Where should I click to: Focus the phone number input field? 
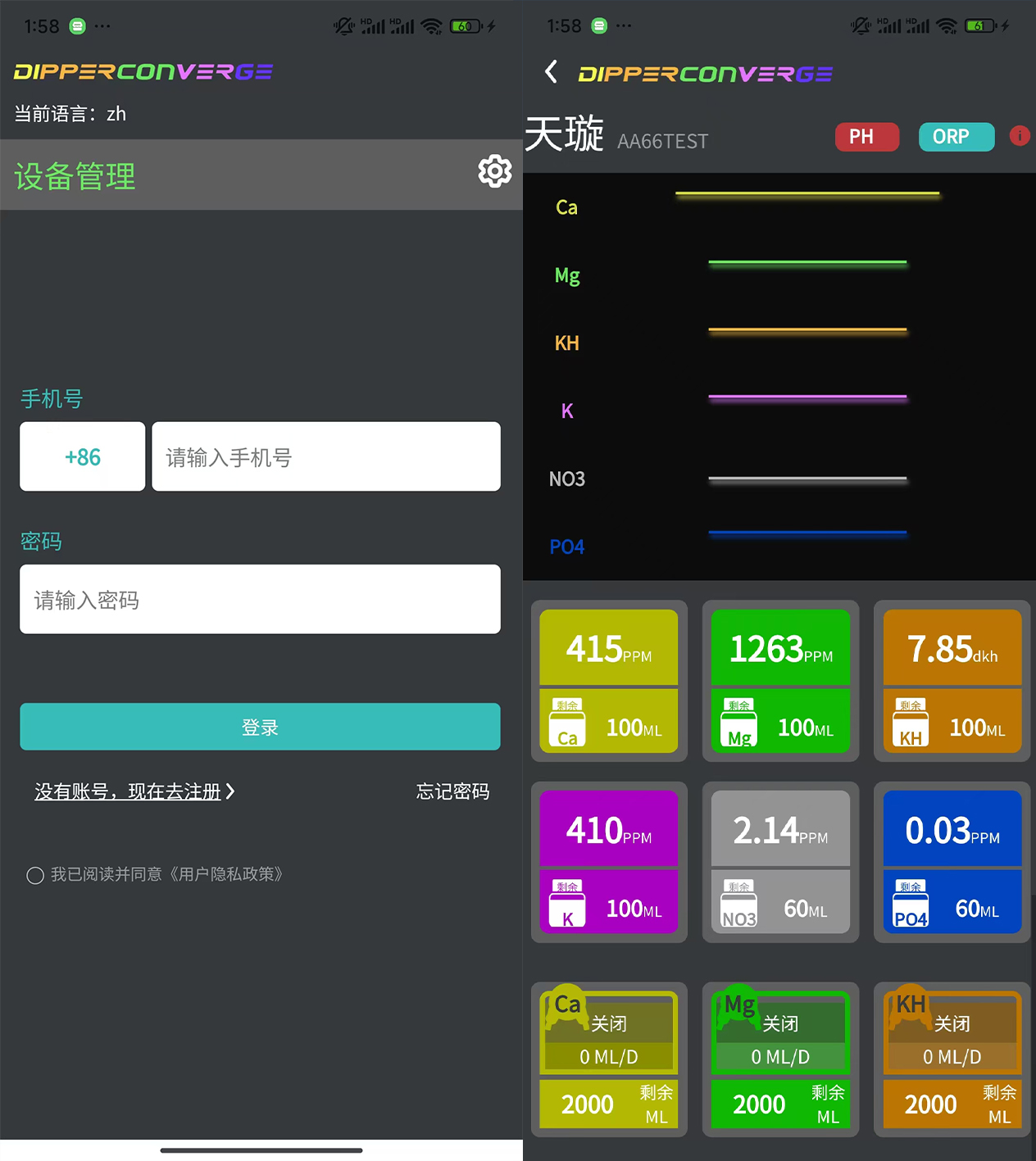click(326, 457)
